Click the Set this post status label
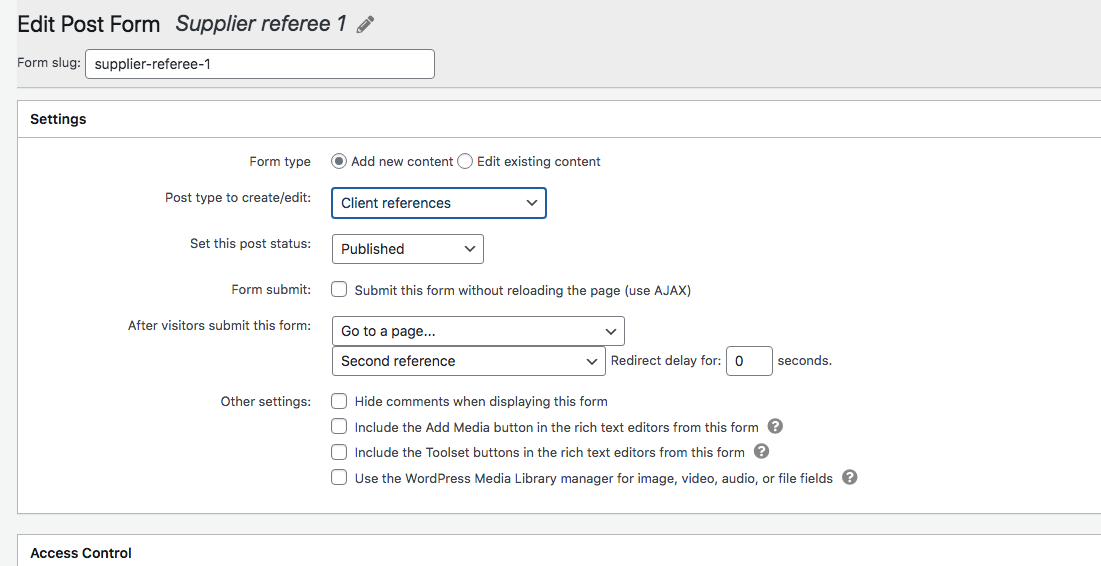 pos(250,244)
